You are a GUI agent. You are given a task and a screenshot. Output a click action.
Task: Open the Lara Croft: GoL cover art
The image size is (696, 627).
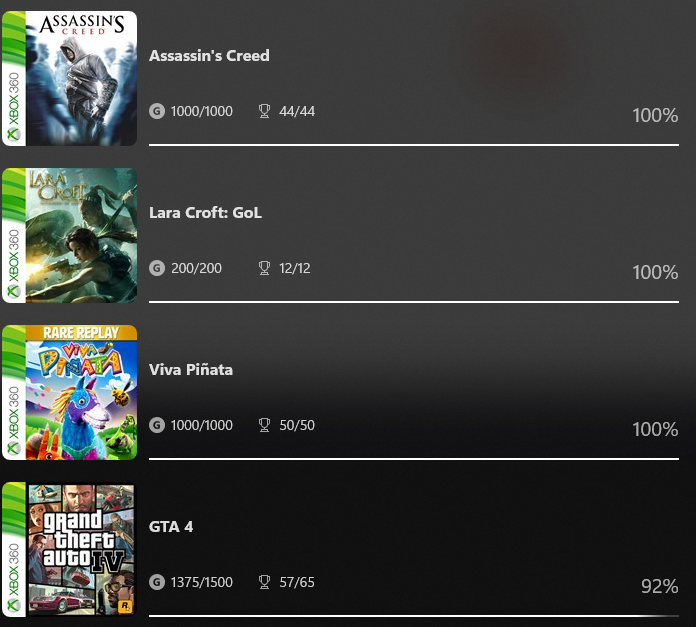click(x=69, y=235)
